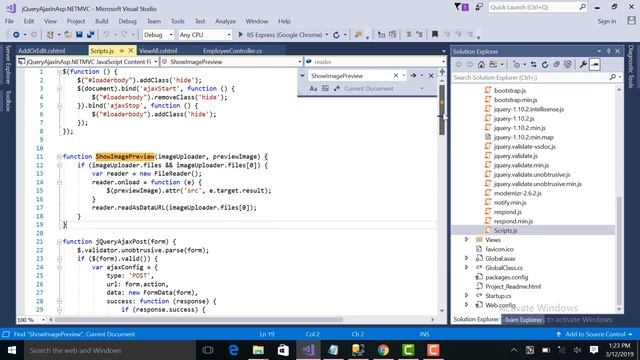
Task: Home icon in Solution Explorer toolbar
Action: (481, 64)
